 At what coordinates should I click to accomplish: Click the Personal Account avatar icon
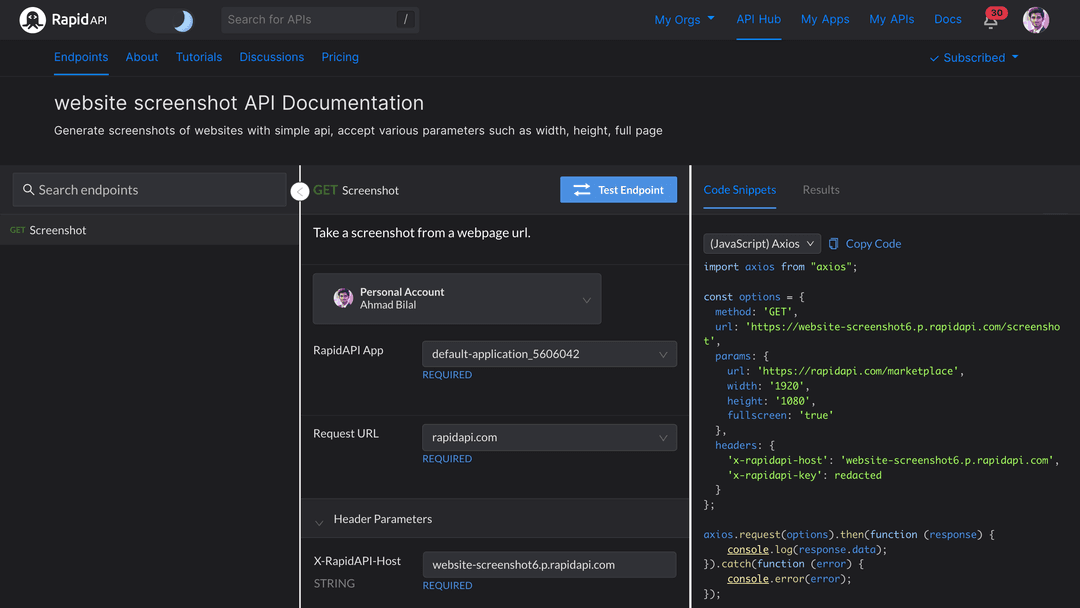(x=343, y=298)
